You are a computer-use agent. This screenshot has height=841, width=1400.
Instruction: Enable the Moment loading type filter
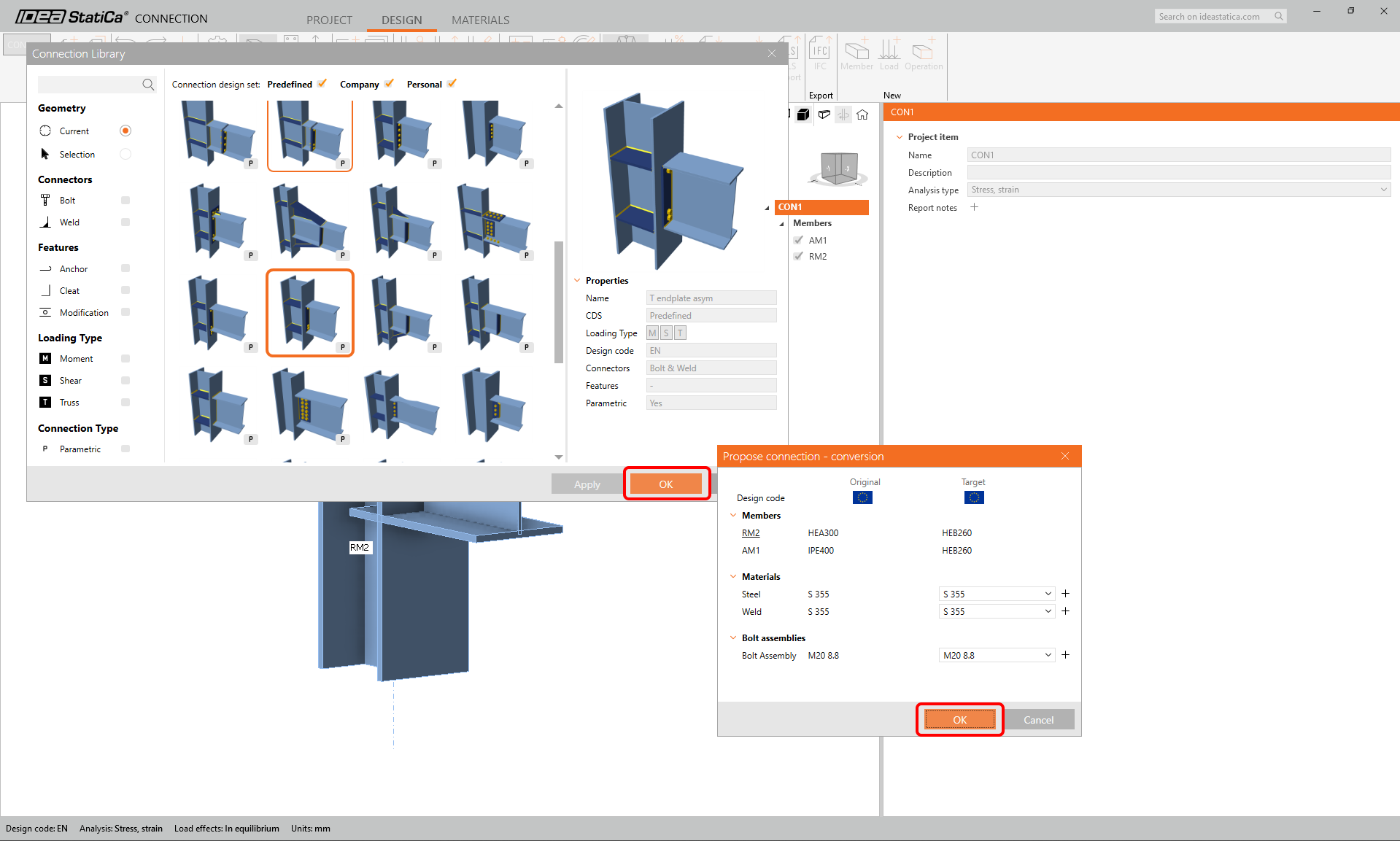pyautogui.click(x=125, y=359)
